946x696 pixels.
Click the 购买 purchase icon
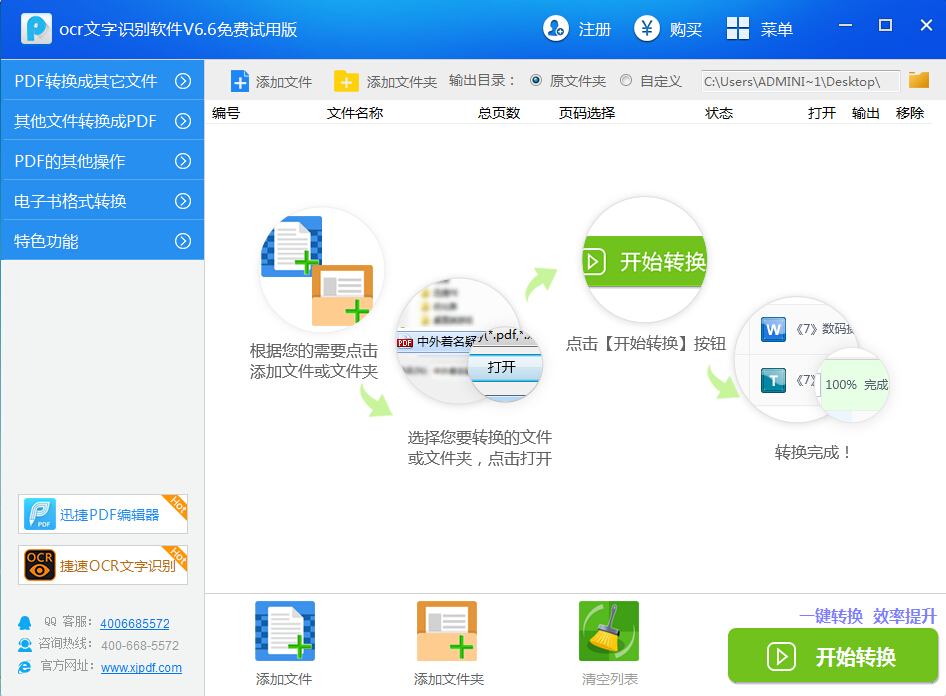tap(650, 28)
